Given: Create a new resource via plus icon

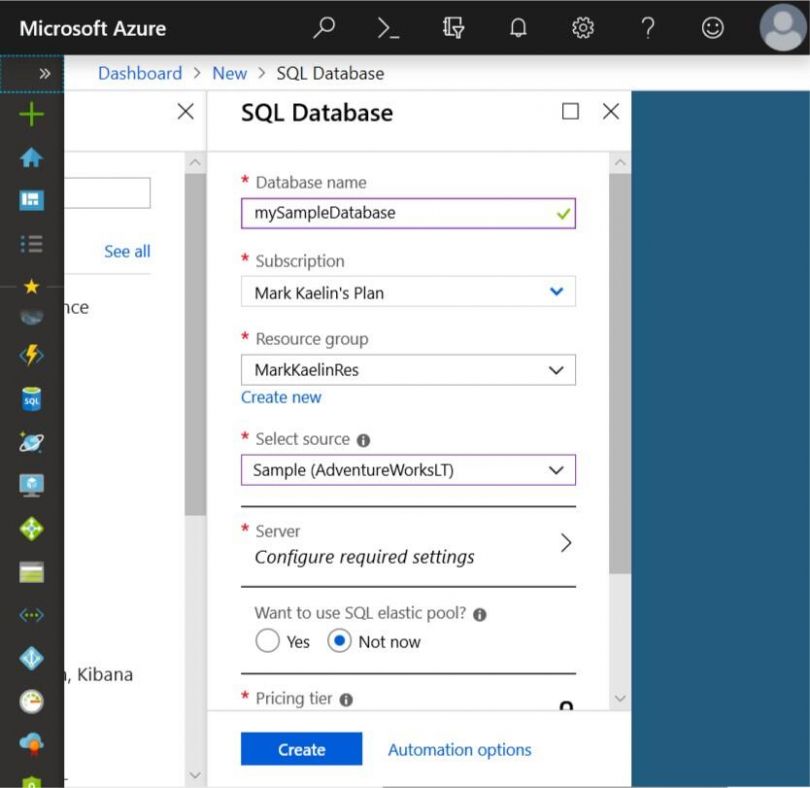Looking at the screenshot, I should [x=31, y=113].
